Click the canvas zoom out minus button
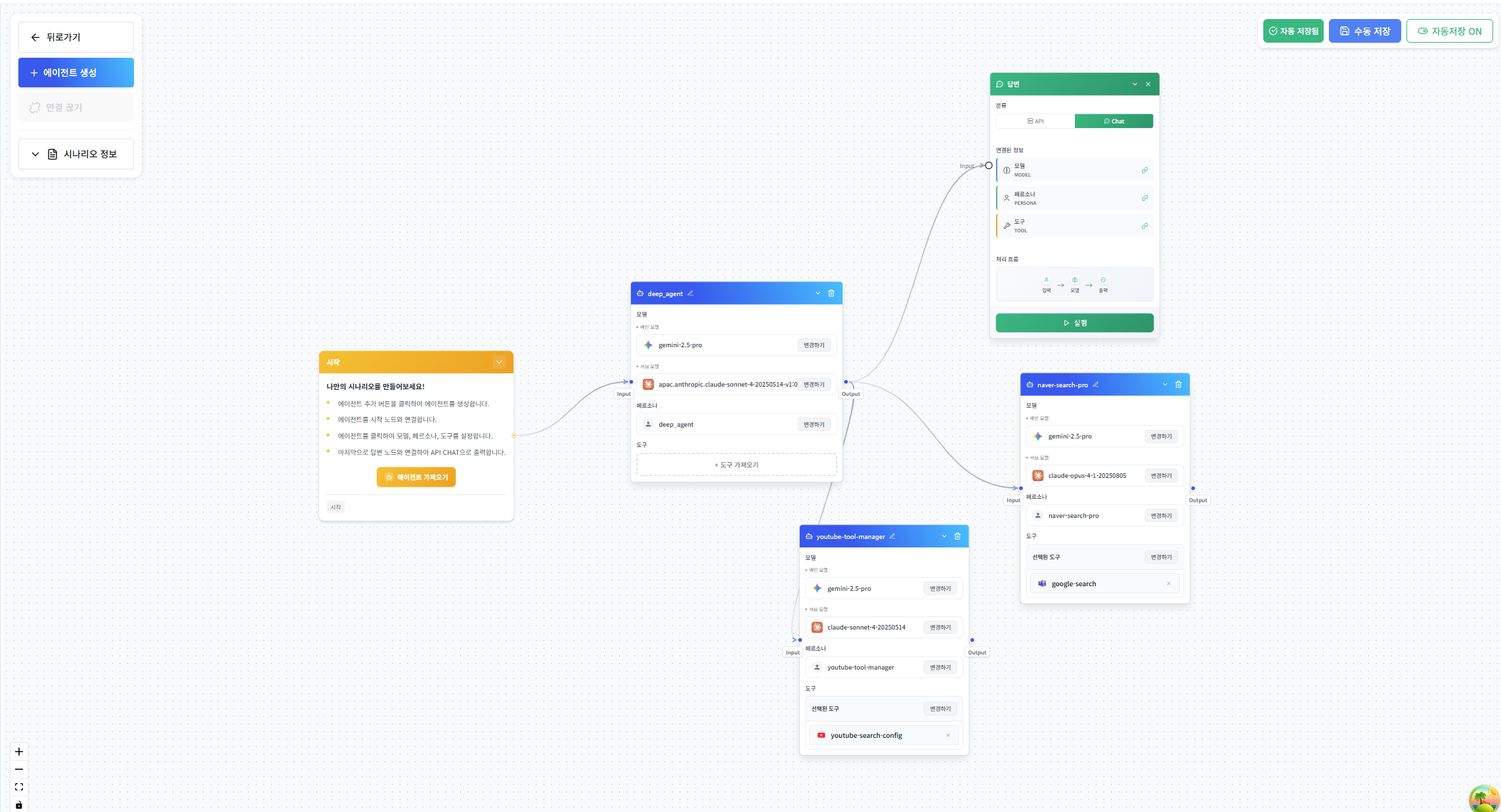The width and height of the screenshot is (1501, 812). pyautogui.click(x=19, y=769)
